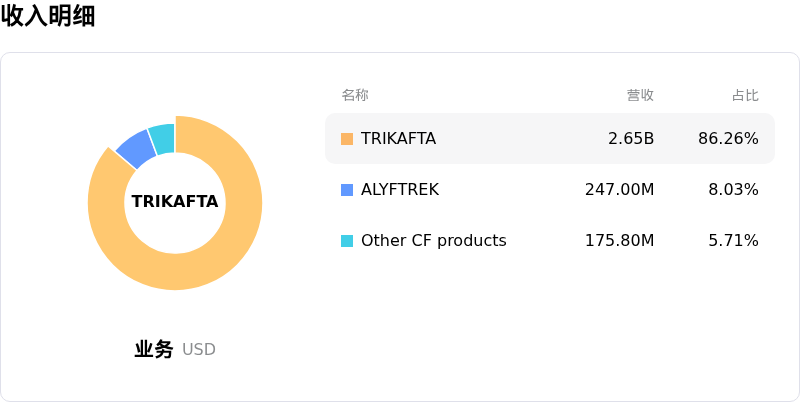Click the 业务 label below the chart

[x=154, y=350]
